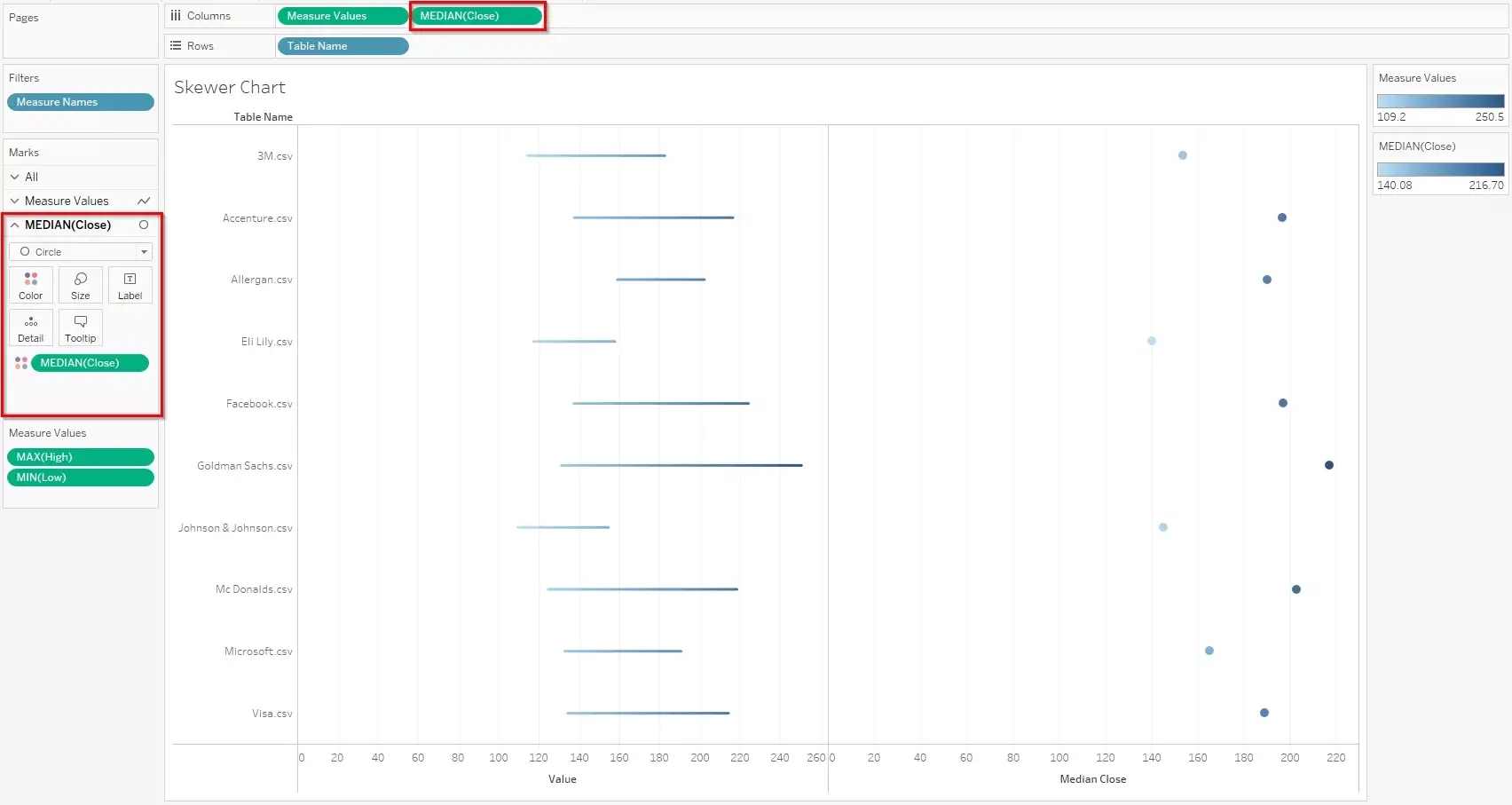
Task: Open the Label property in the Marks card
Action: point(130,284)
